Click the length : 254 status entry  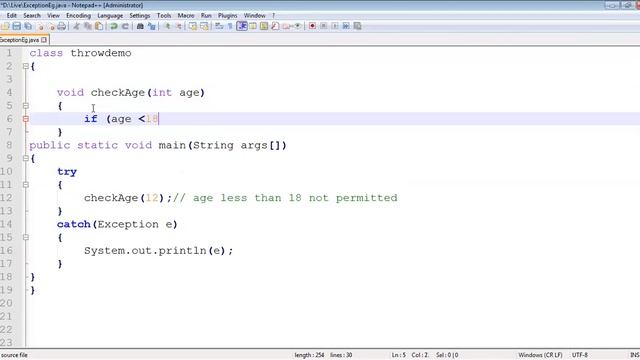point(309,355)
